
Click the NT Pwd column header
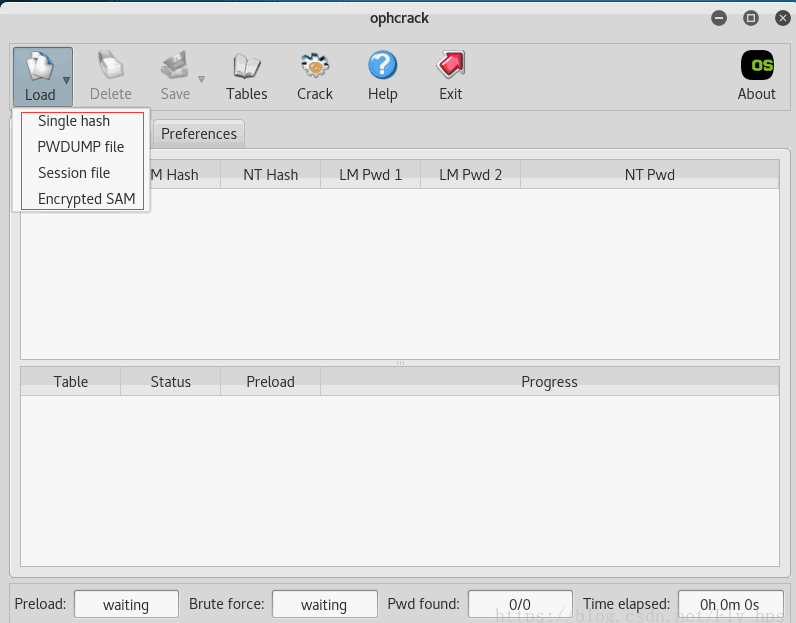[x=650, y=175]
